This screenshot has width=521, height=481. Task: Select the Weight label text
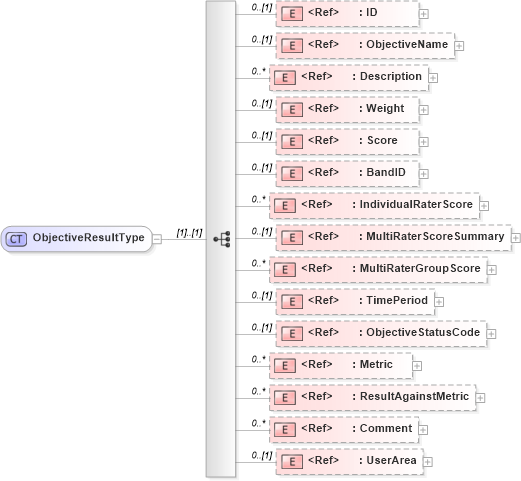coord(385,108)
